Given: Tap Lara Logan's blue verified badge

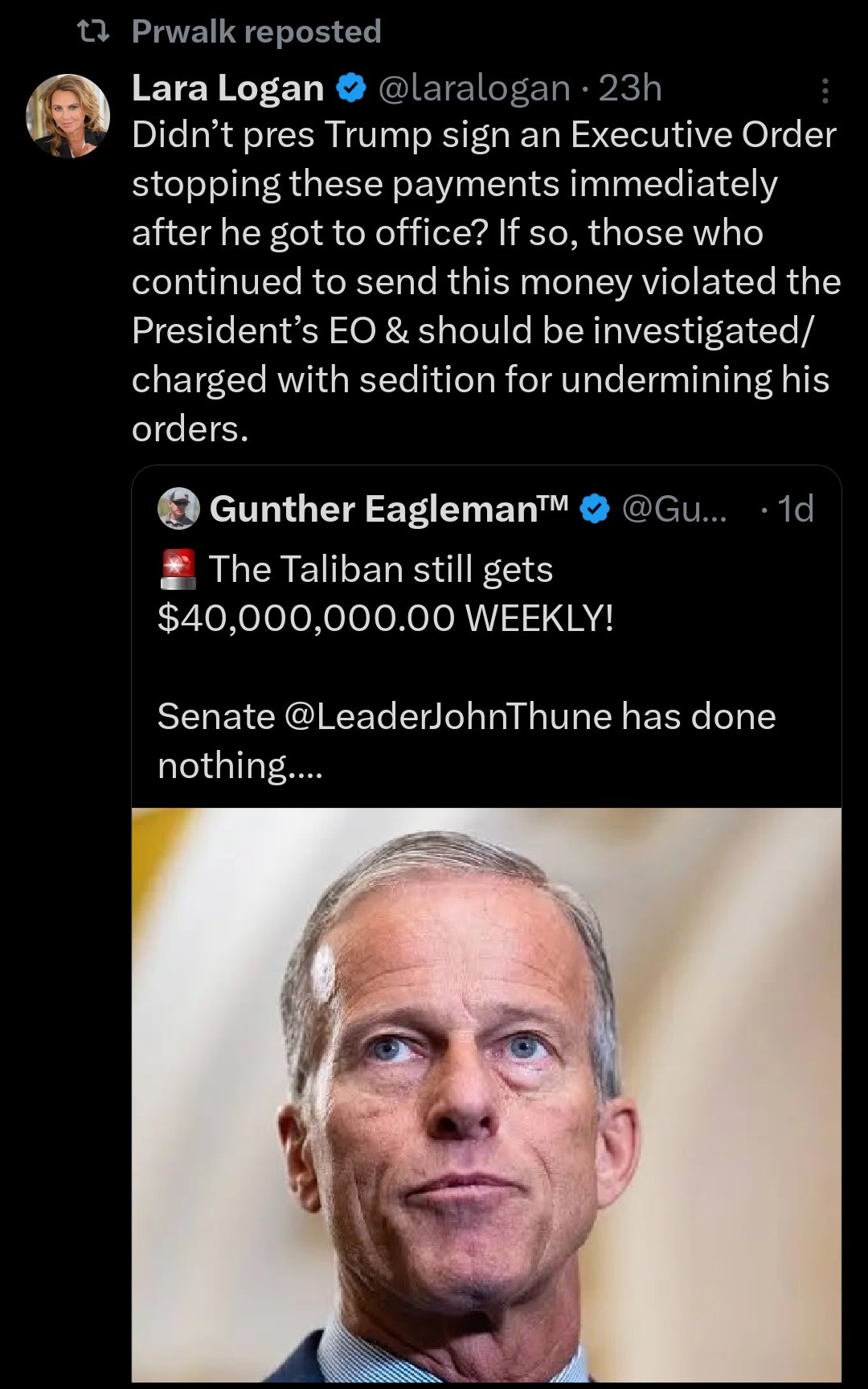Looking at the screenshot, I should click(350, 88).
